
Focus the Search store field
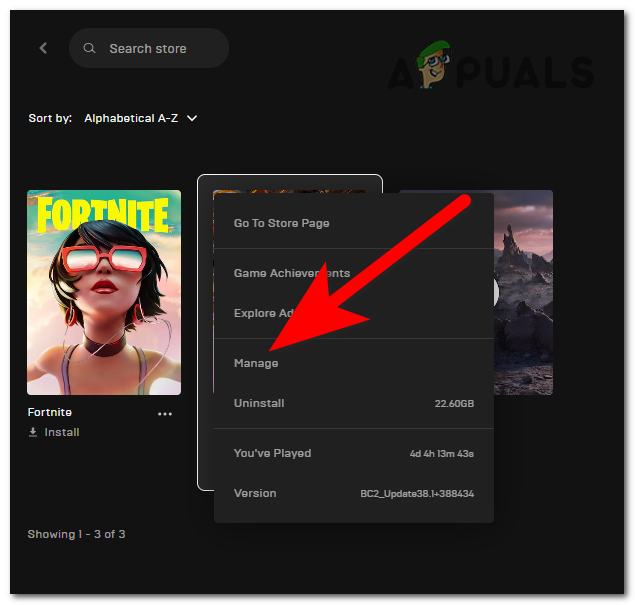149,48
